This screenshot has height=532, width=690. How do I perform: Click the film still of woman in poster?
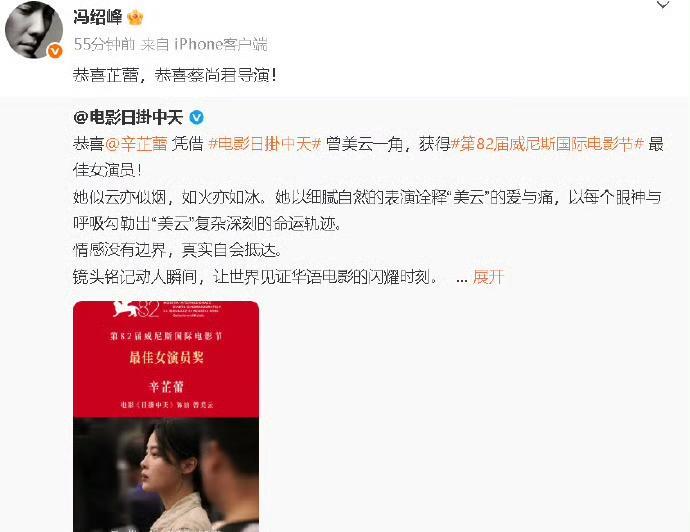coord(166,475)
